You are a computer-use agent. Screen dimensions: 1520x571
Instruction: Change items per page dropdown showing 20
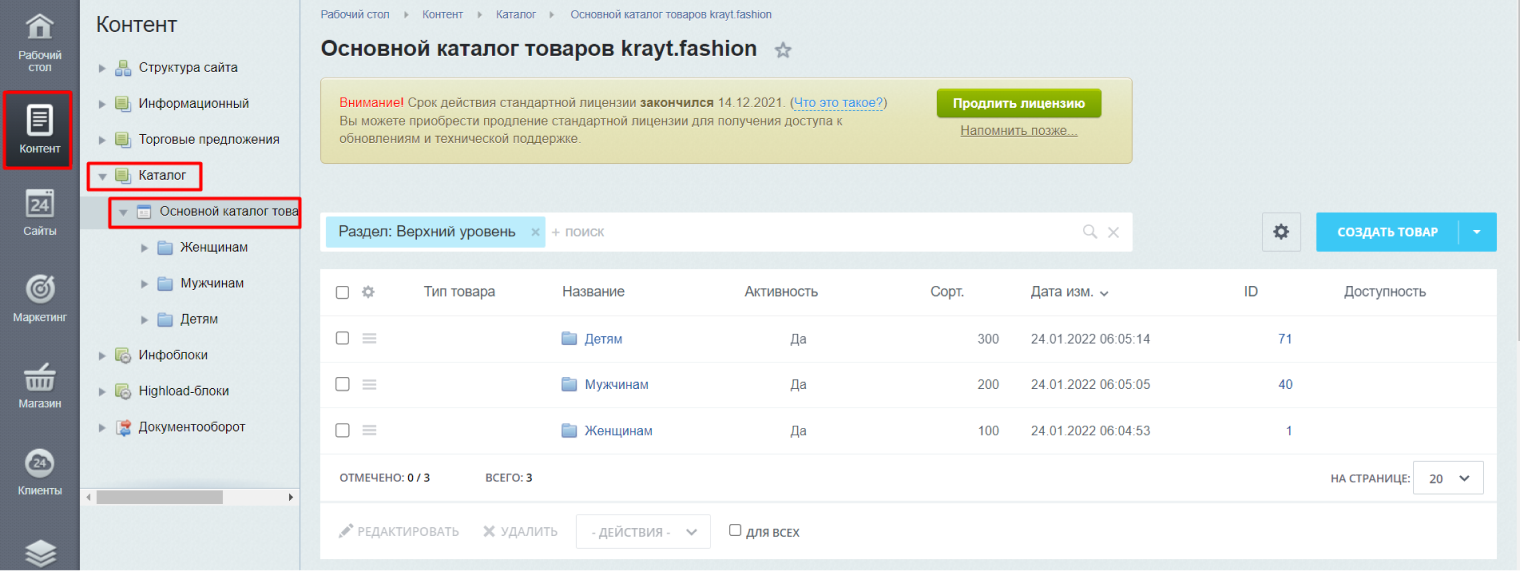coord(1449,478)
